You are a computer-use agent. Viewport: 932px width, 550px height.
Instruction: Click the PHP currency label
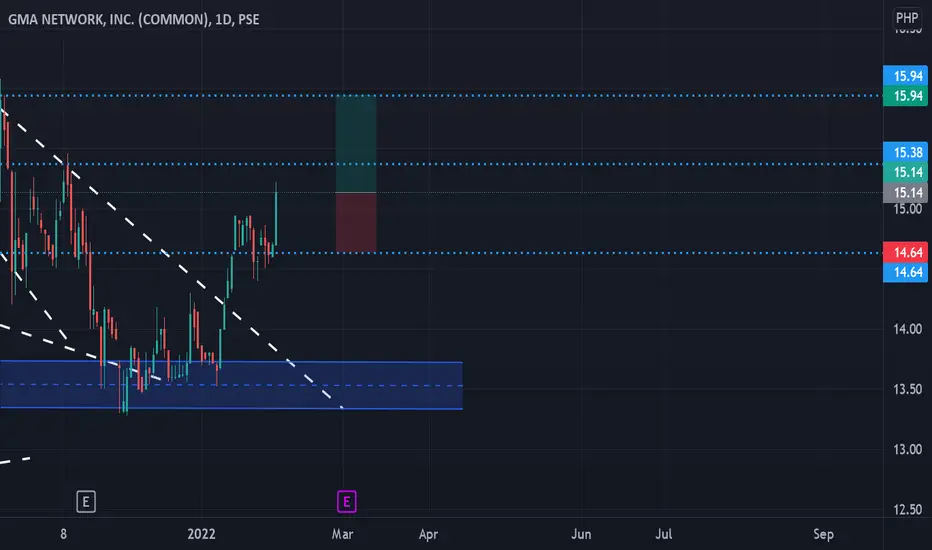coord(907,18)
